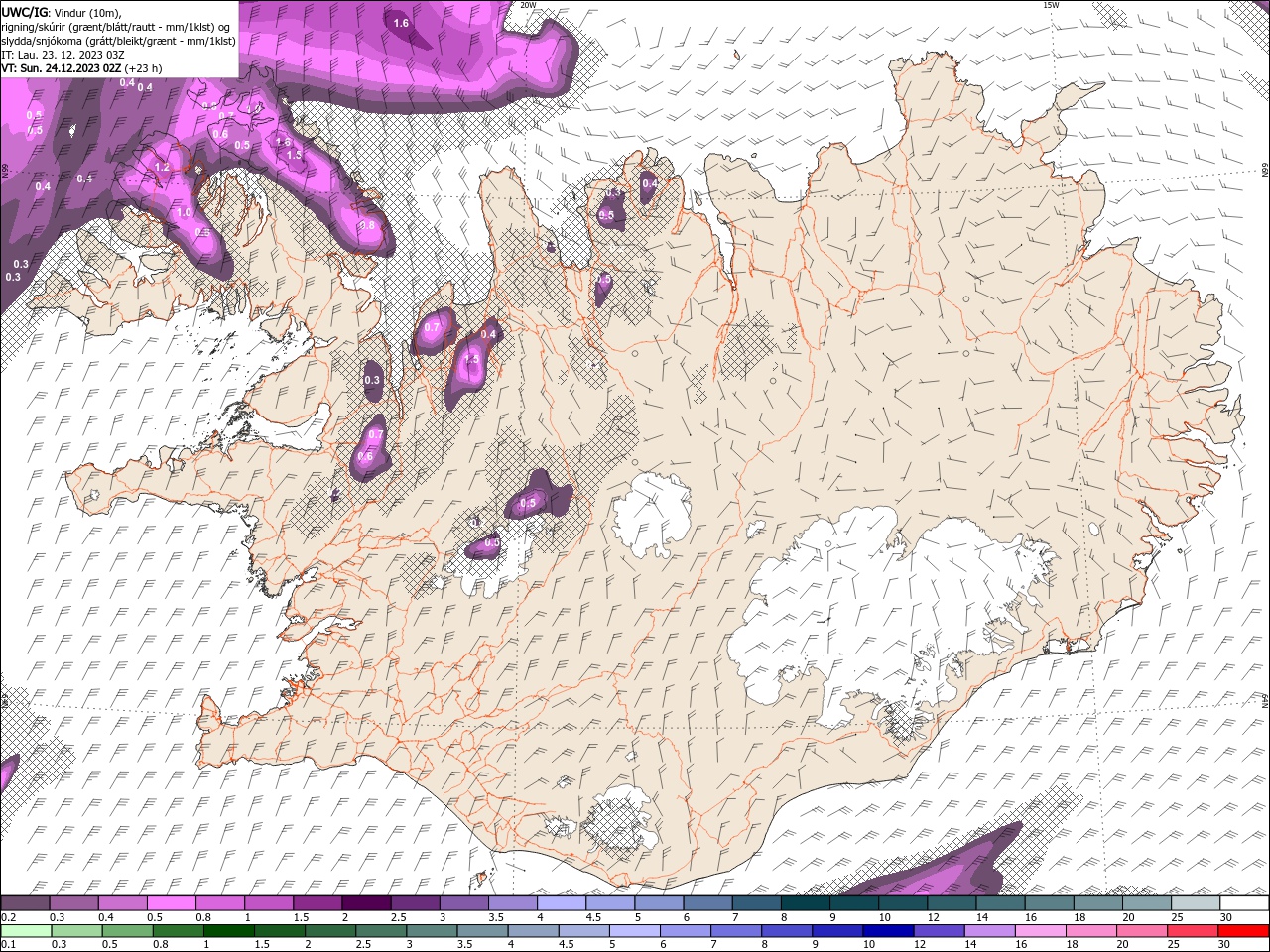Click the '15W' longitude label
1270x952 pixels.
click(1052, 5)
